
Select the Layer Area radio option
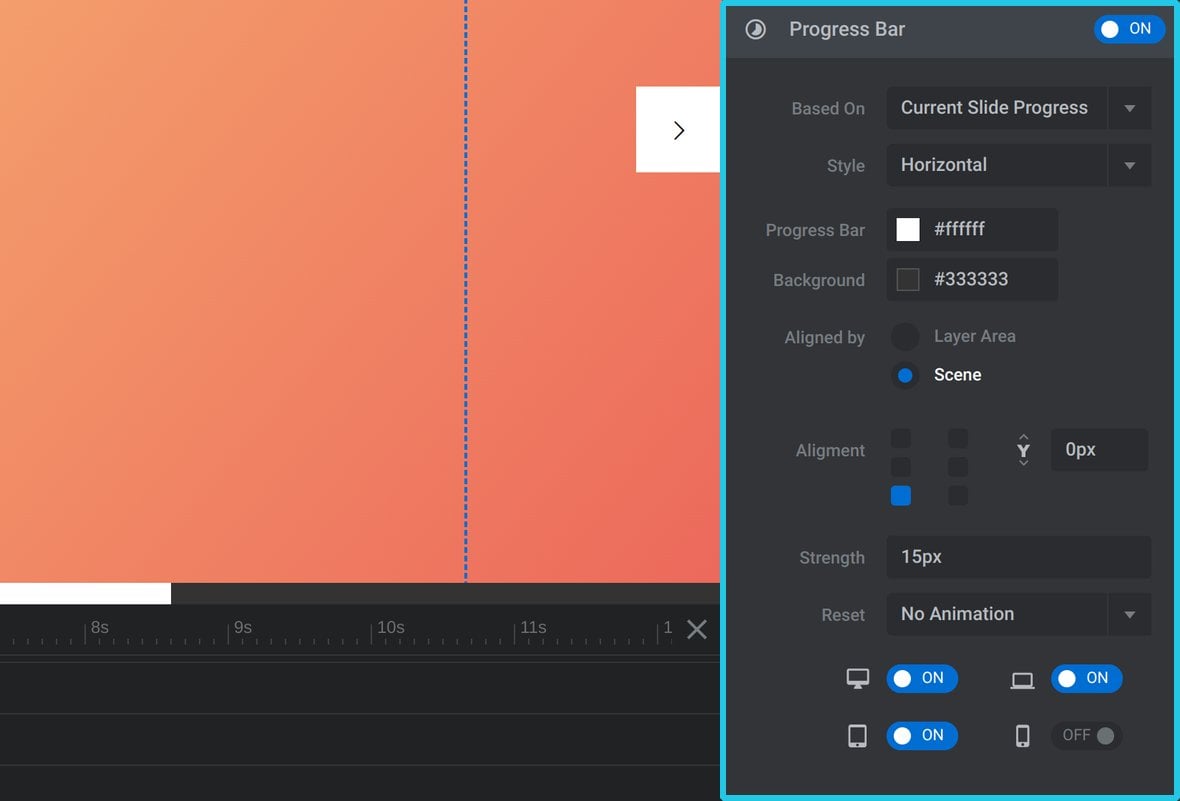pyautogui.click(x=905, y=337)
